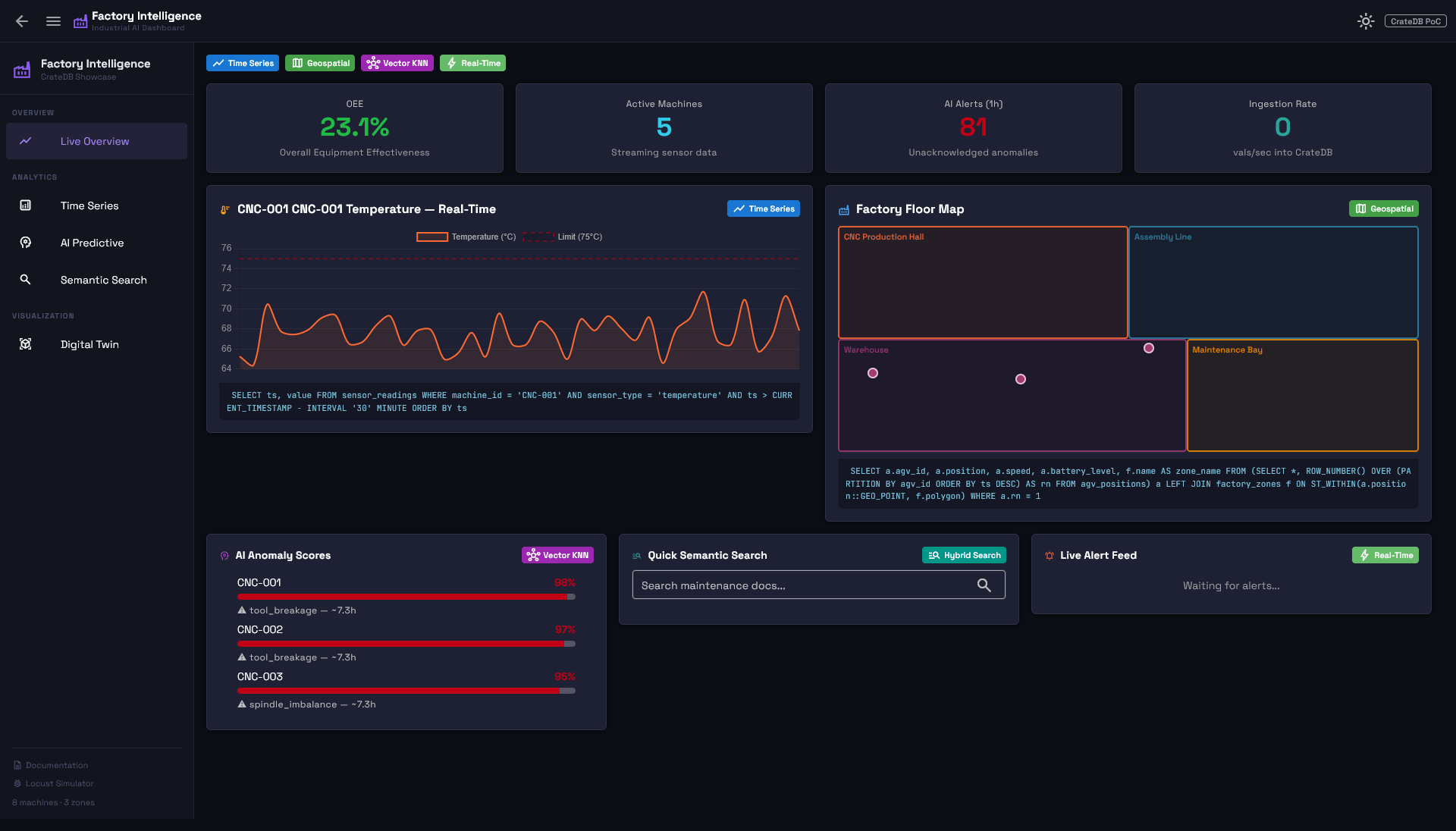Viewport: 1456px width, 831px height.
Task: Open the Documentation link
Action: 57,765
